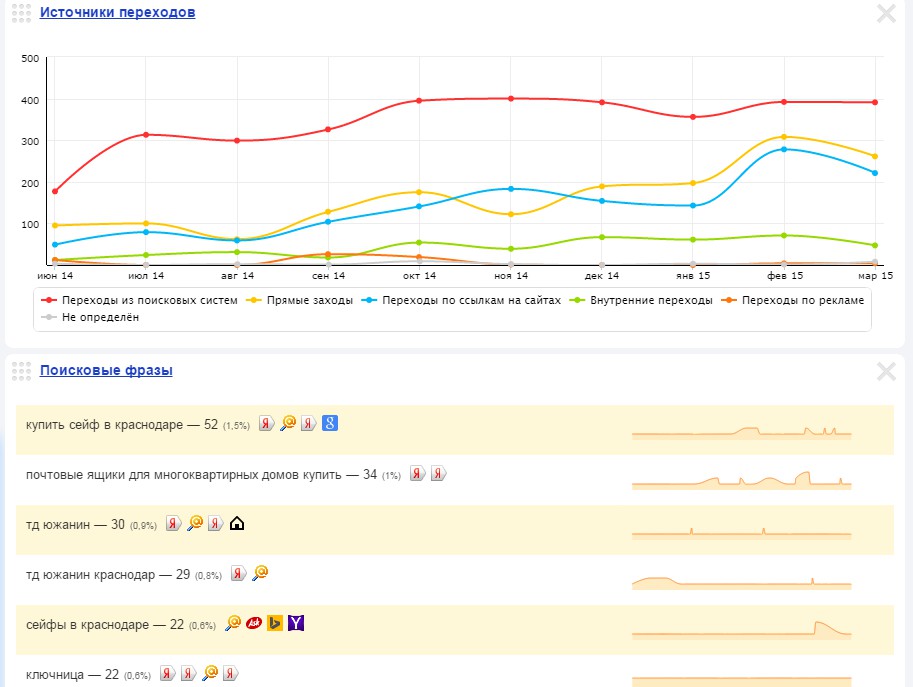Screen dimensions: 913x687
Task: Click Mail.ru icon in купить сейф в краснодаре row
Action: (x=288, y=423)
